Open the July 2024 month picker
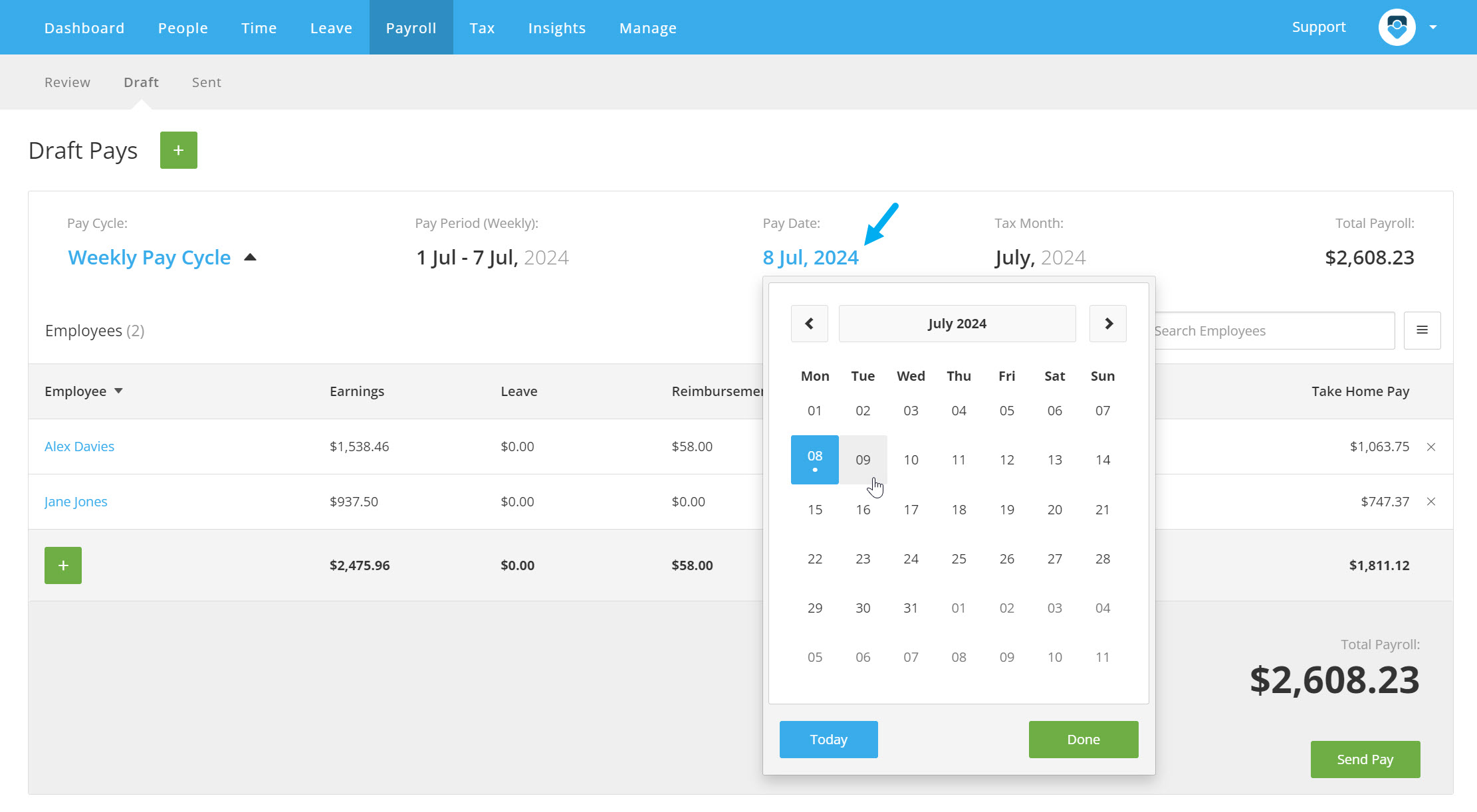This screenshot has height=812, width=1477. coord(957,324)
